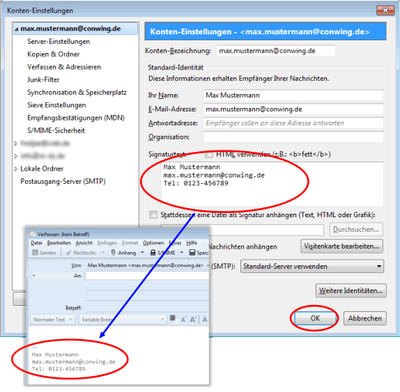Open the Bearbeiten menu
The height and width of the screenshot is (392, 400).
pos(59,243)
